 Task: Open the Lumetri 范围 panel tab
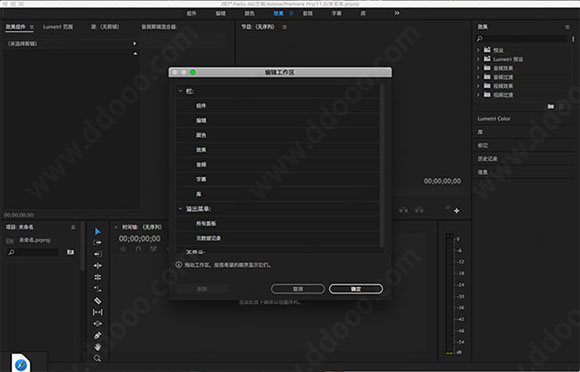coord(58,27)
